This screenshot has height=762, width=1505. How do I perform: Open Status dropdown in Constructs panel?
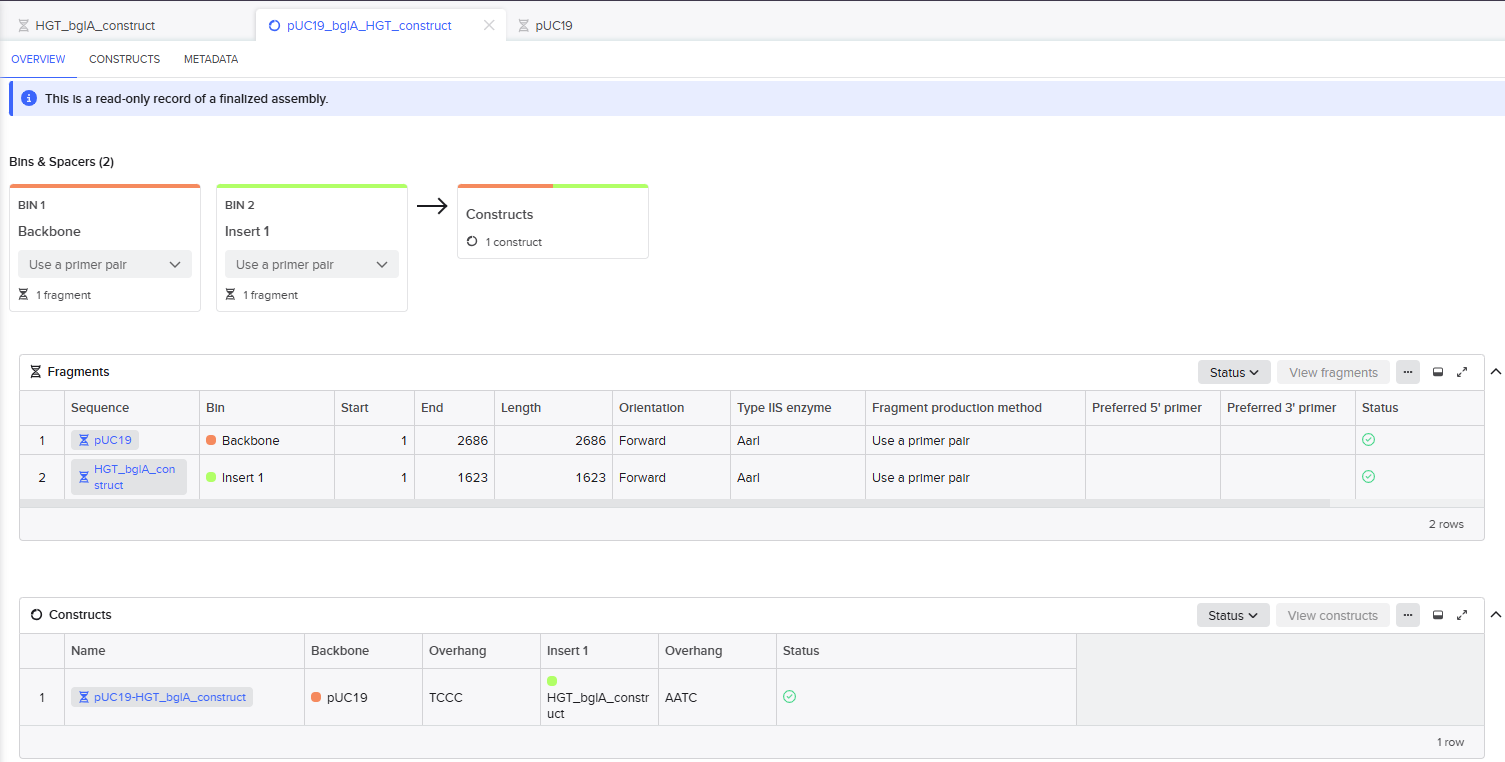tap(1233, 615)
